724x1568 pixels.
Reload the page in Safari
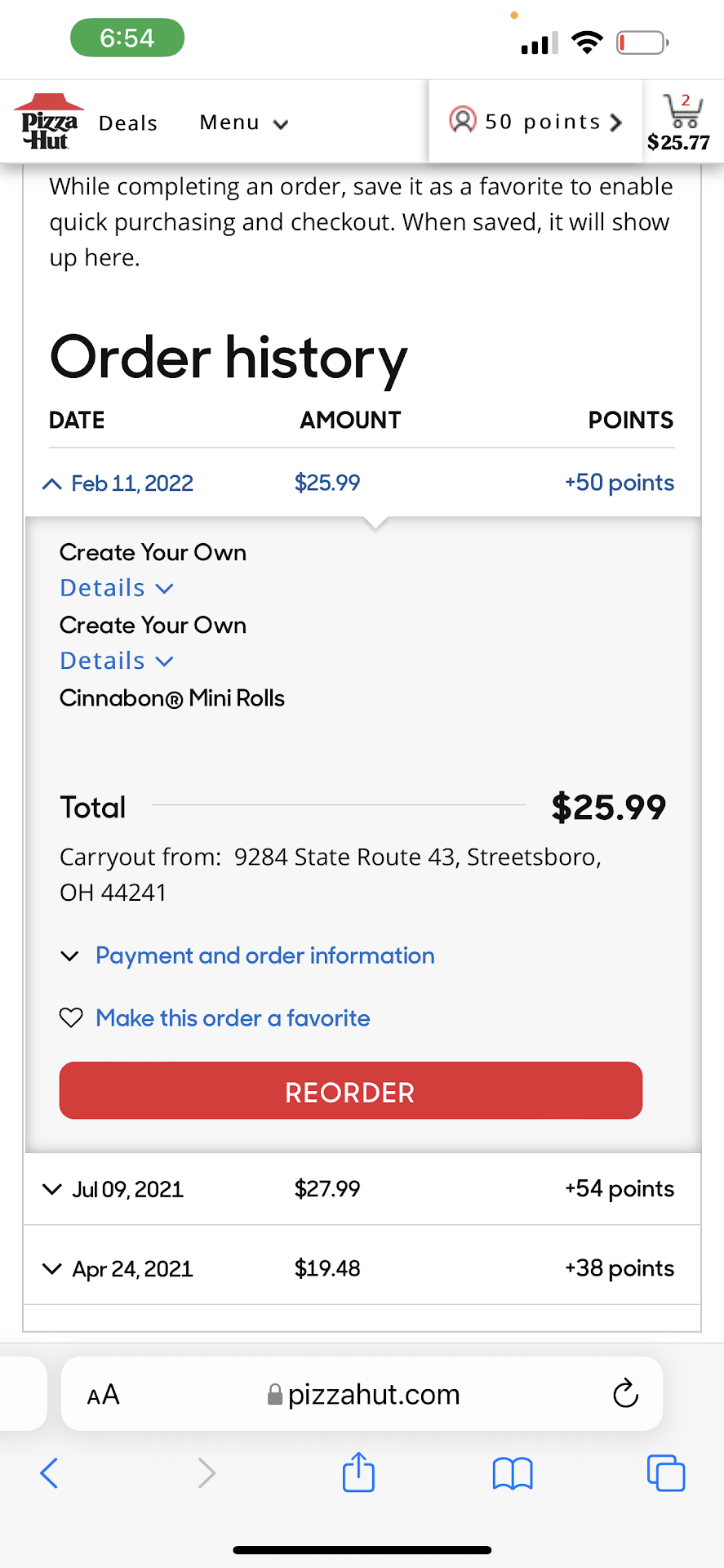click(625, 1394)
